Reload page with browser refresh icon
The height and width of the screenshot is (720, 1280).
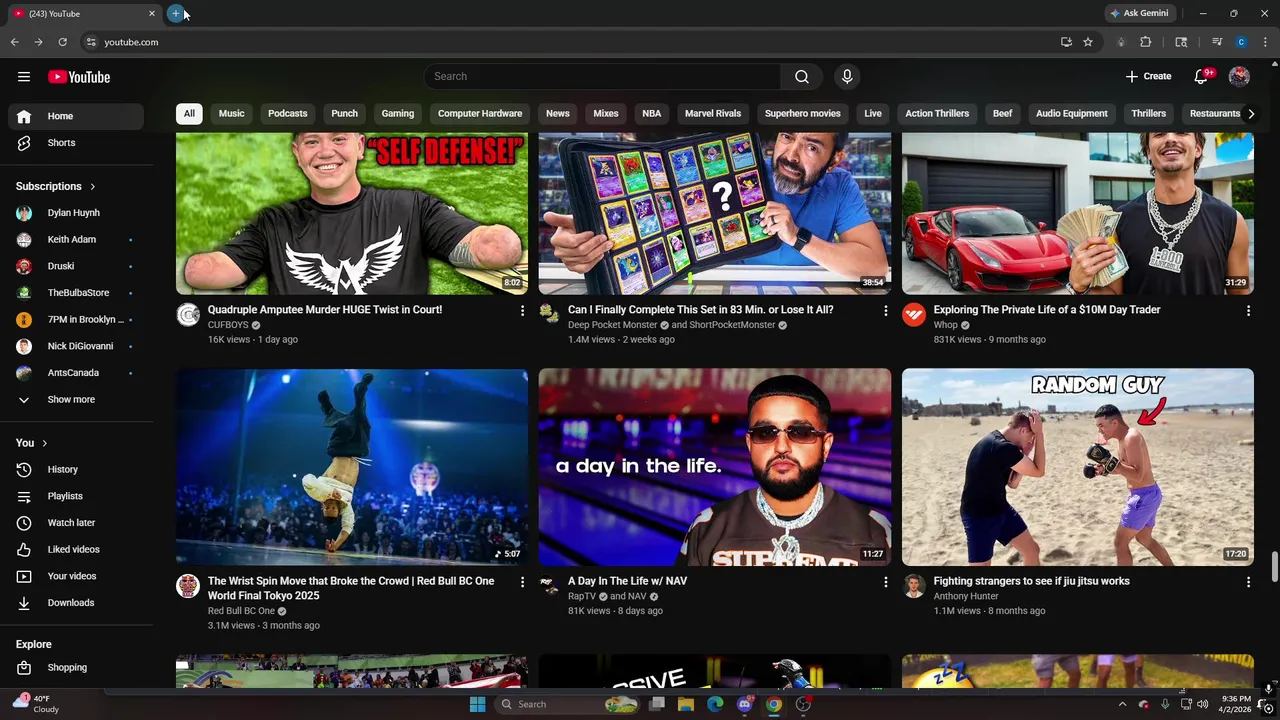pyautogui.click(x=62, y=42)
